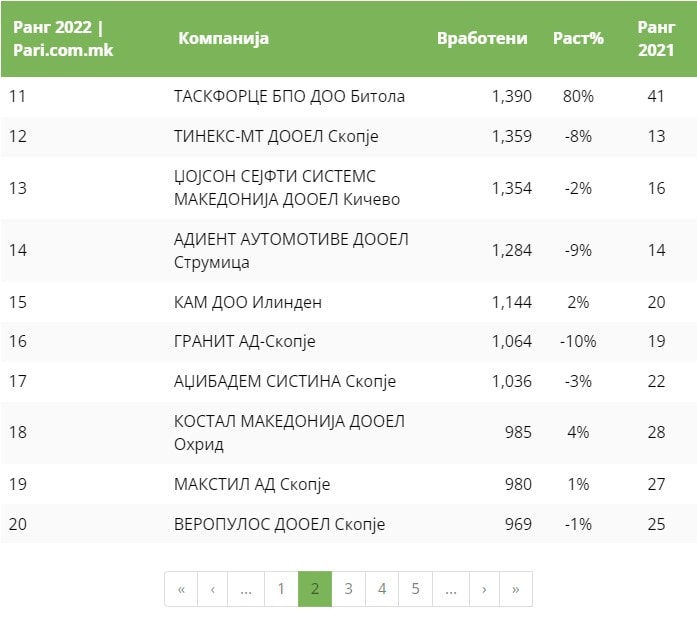Go to next page using › arrow

pyautogui.click(x=484, y=589)
